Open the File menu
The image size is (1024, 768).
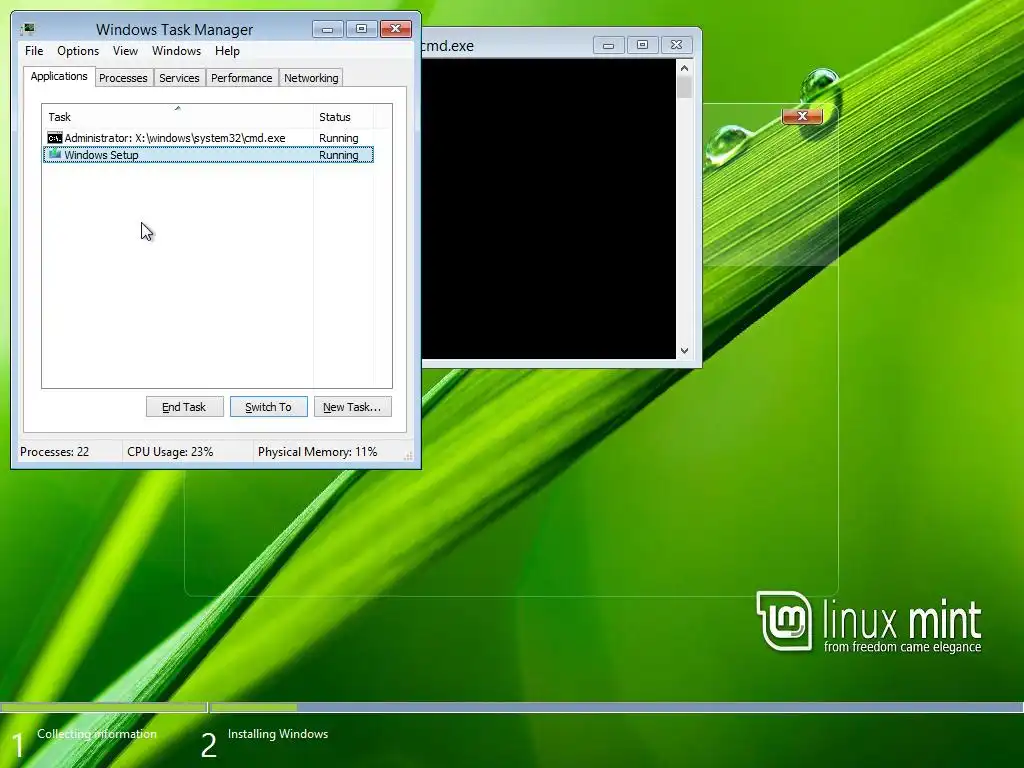click(x=34, y=51)
